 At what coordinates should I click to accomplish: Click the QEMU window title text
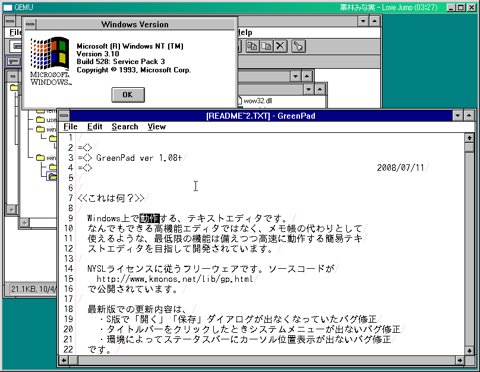(24, 7)
